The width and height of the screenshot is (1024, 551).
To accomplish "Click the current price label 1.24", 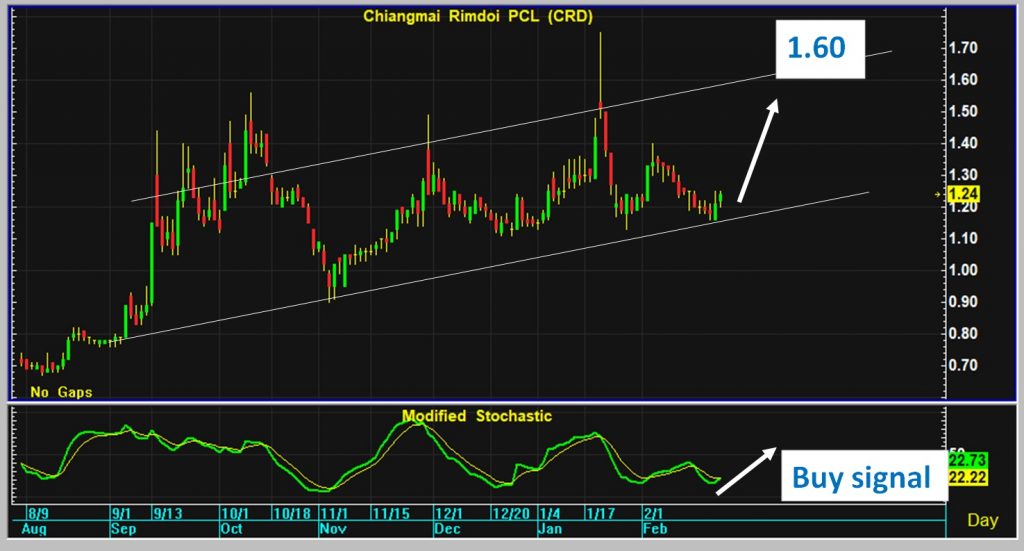I will (x=963, y=194).
